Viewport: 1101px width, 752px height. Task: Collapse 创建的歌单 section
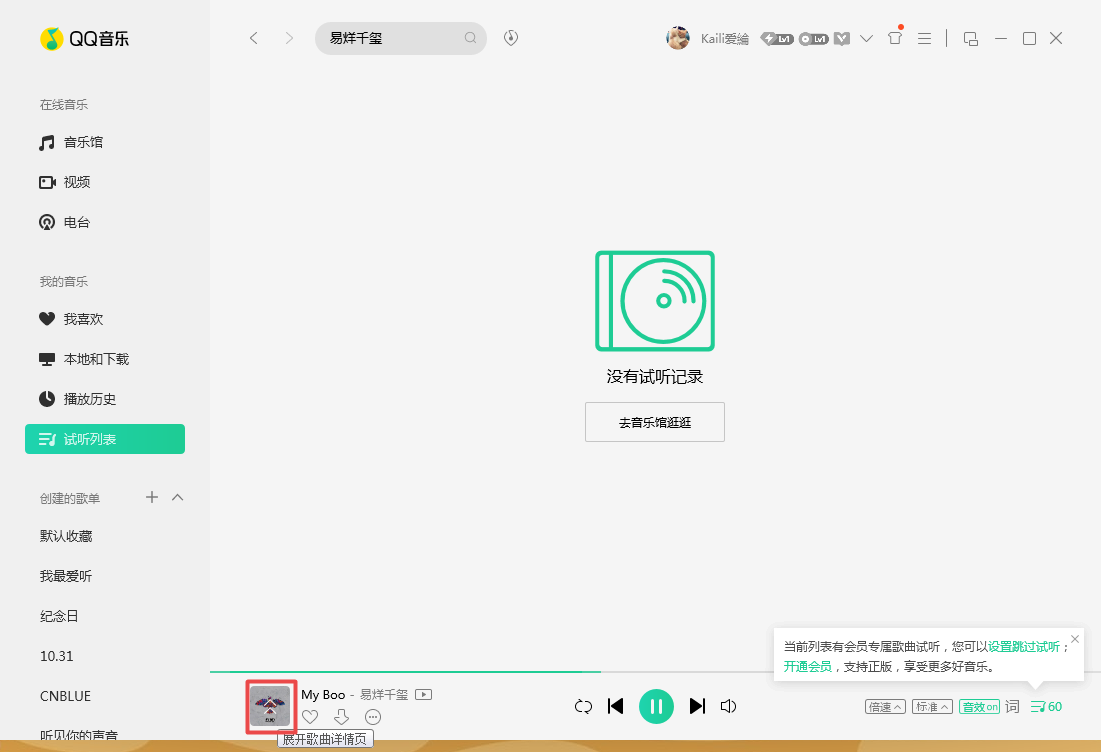(x=178, y=497)
